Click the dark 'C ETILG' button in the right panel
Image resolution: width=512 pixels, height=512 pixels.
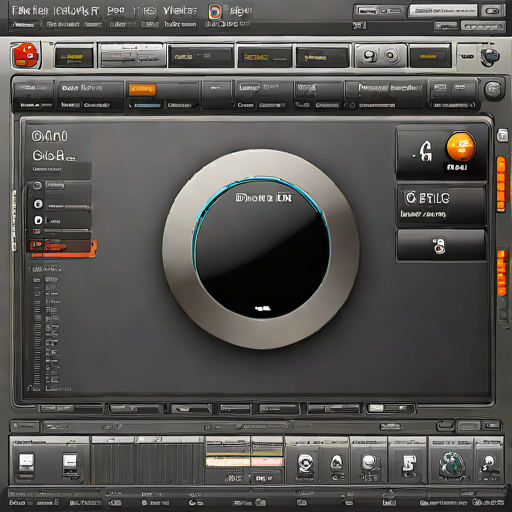click(x=441, y=205)
